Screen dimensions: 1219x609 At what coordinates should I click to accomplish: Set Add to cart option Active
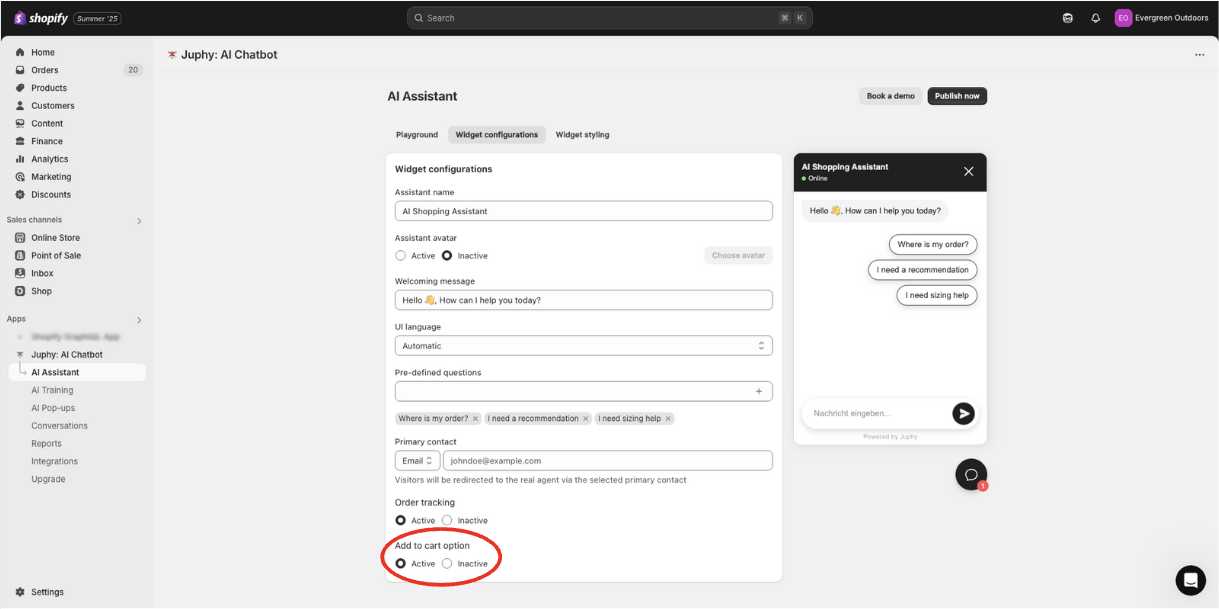400,564
